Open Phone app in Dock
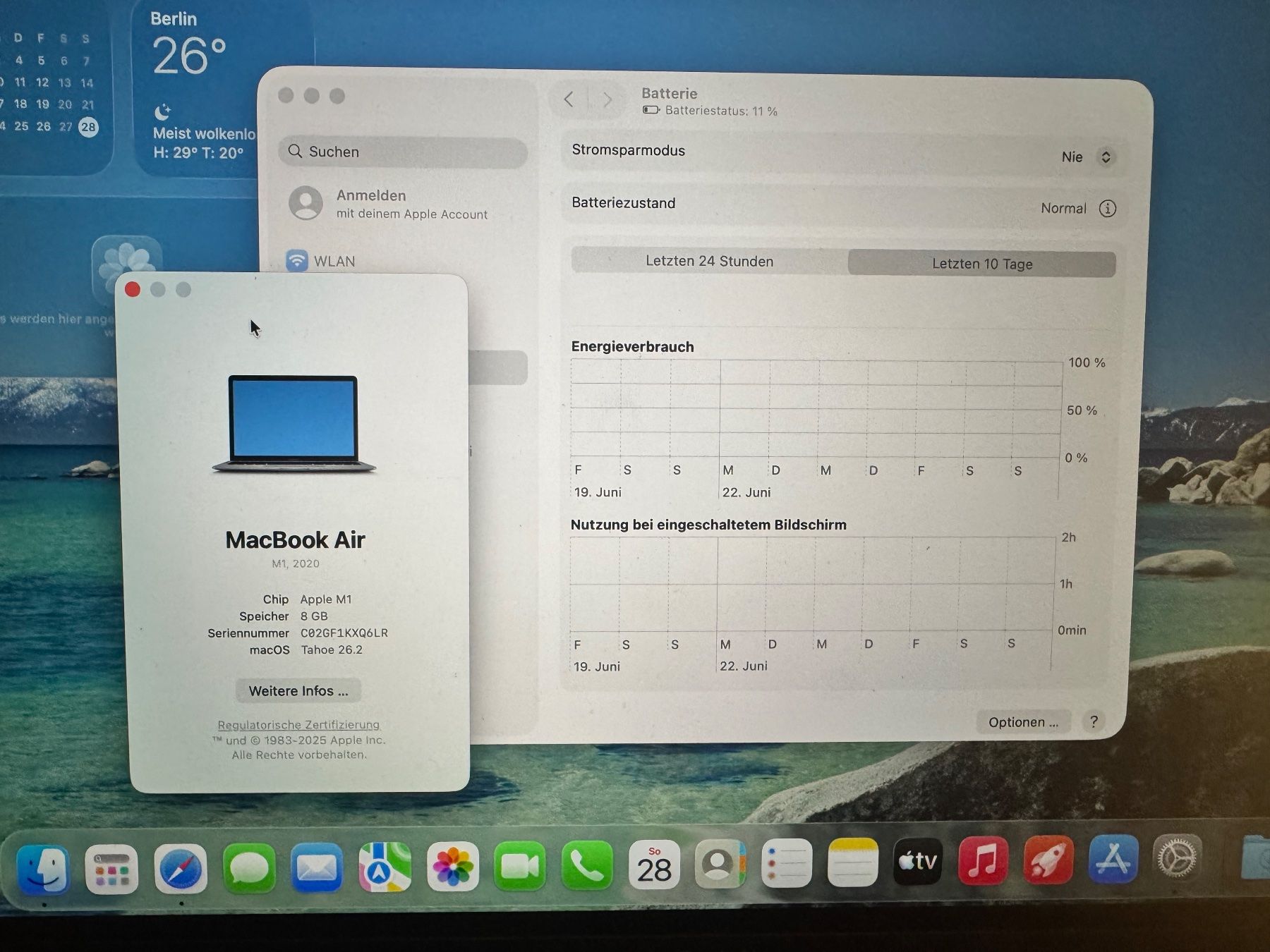 587,865
